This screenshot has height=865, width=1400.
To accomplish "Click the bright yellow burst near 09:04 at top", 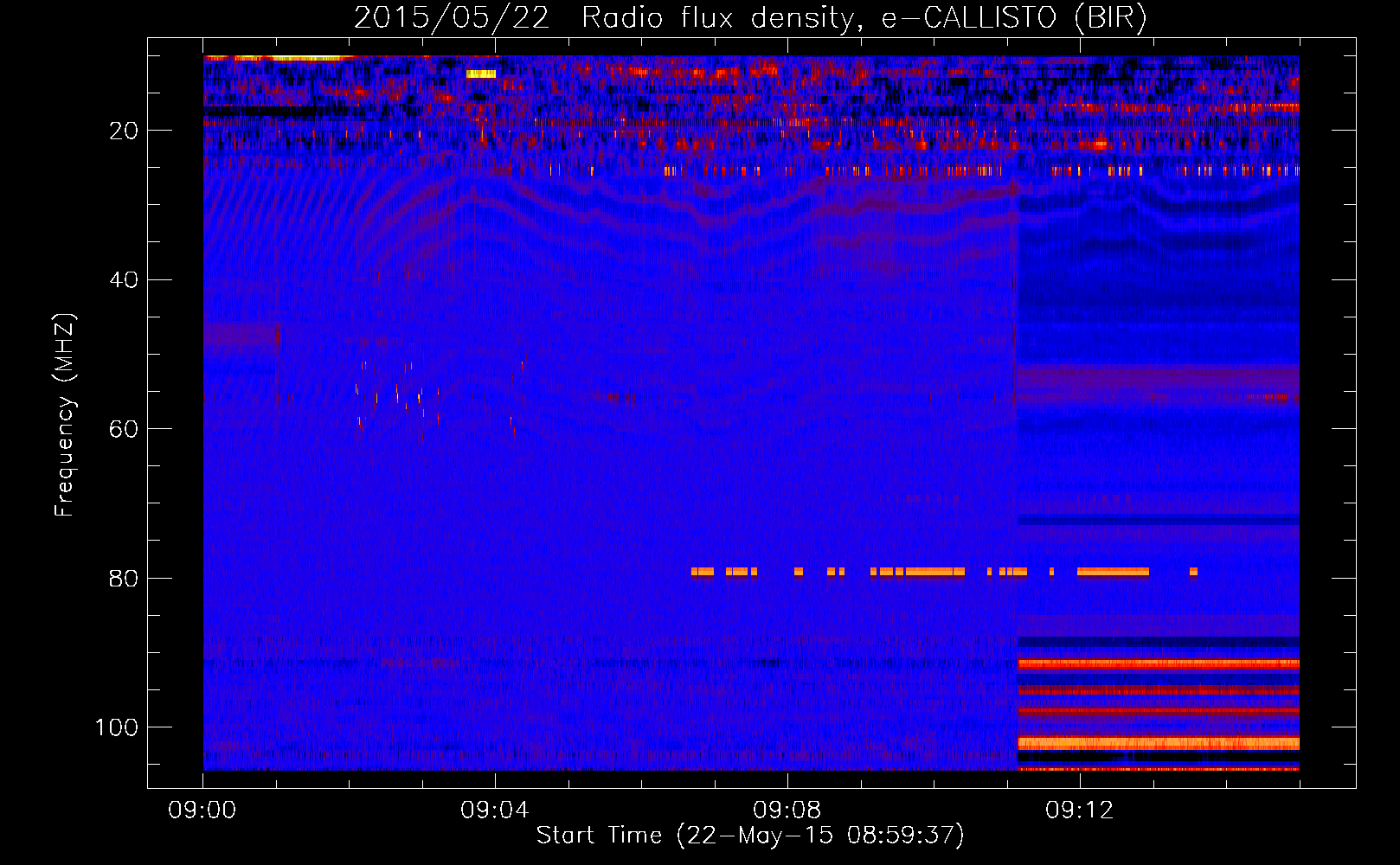I will tap(481, 74).
